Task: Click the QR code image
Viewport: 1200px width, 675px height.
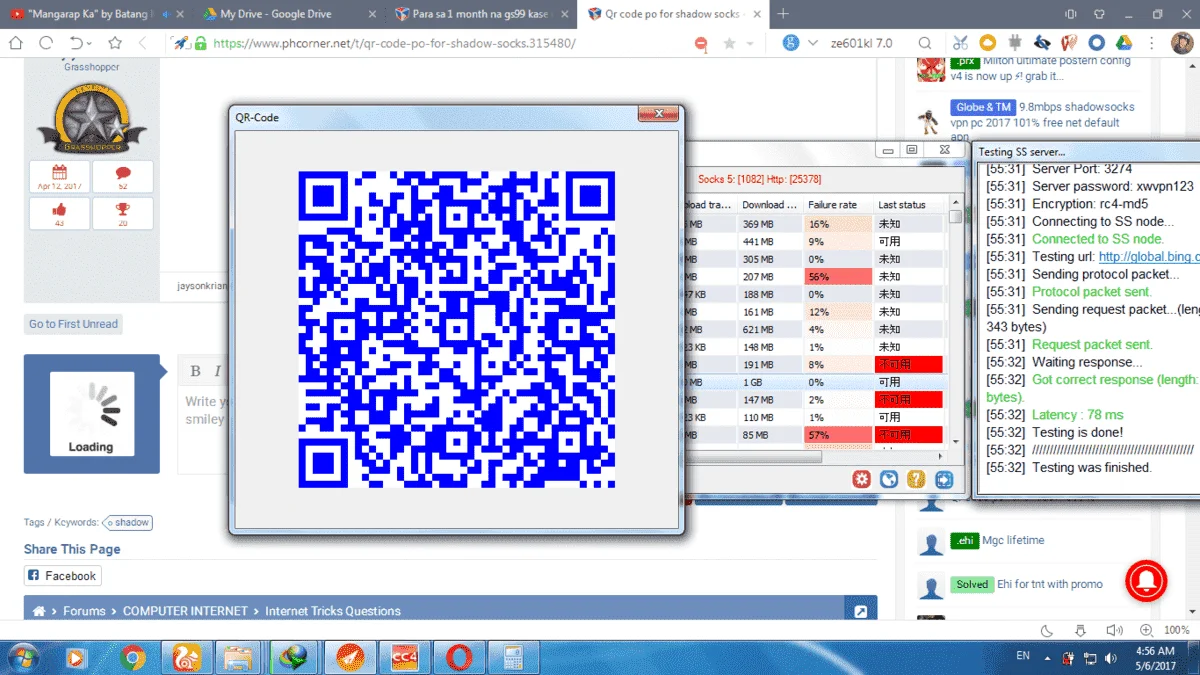Action: coord(457,329)
